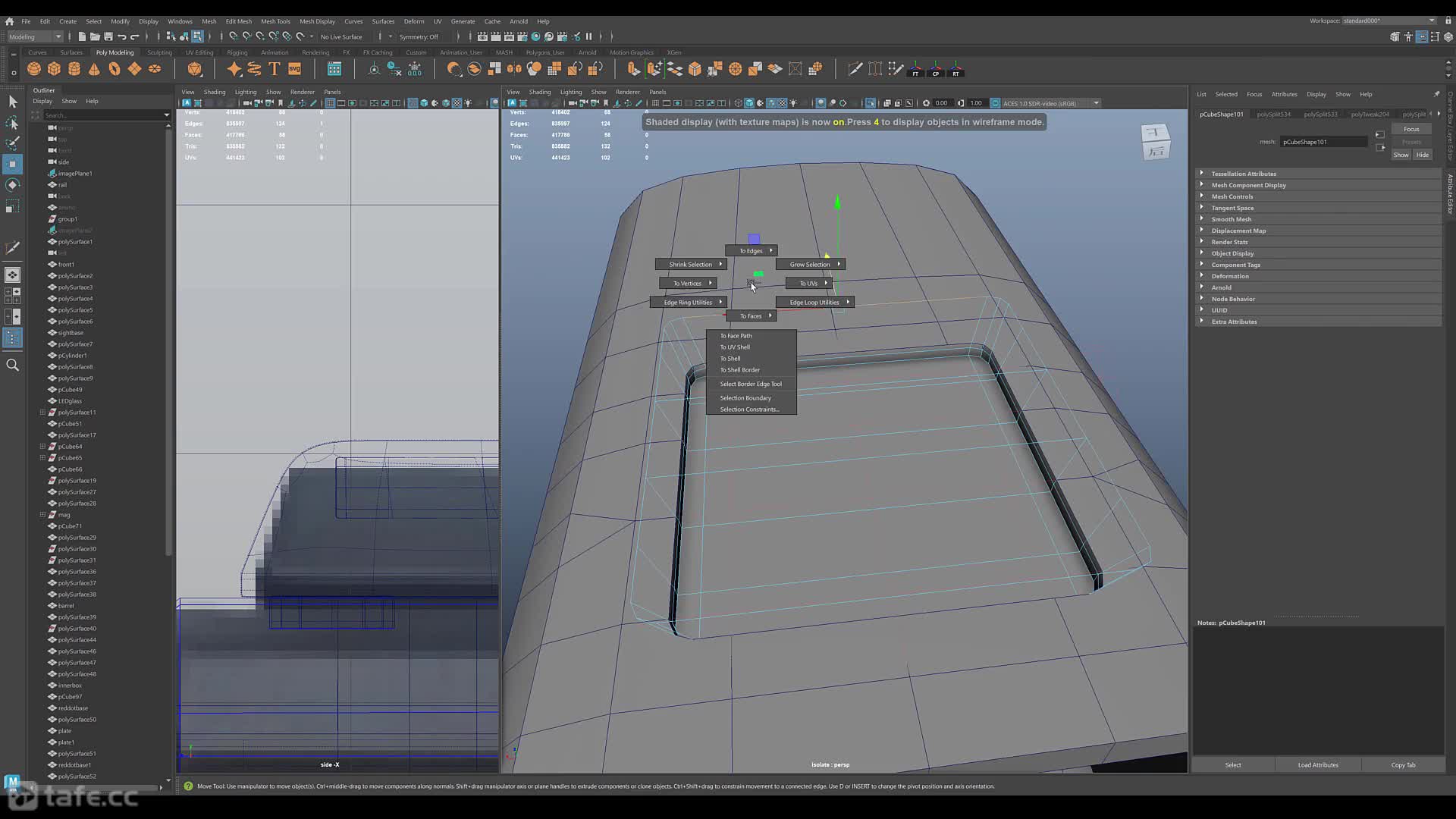Click the SVG import shelf icon
The height and width of the screenshot is (819, 1456).
point(295,69)
